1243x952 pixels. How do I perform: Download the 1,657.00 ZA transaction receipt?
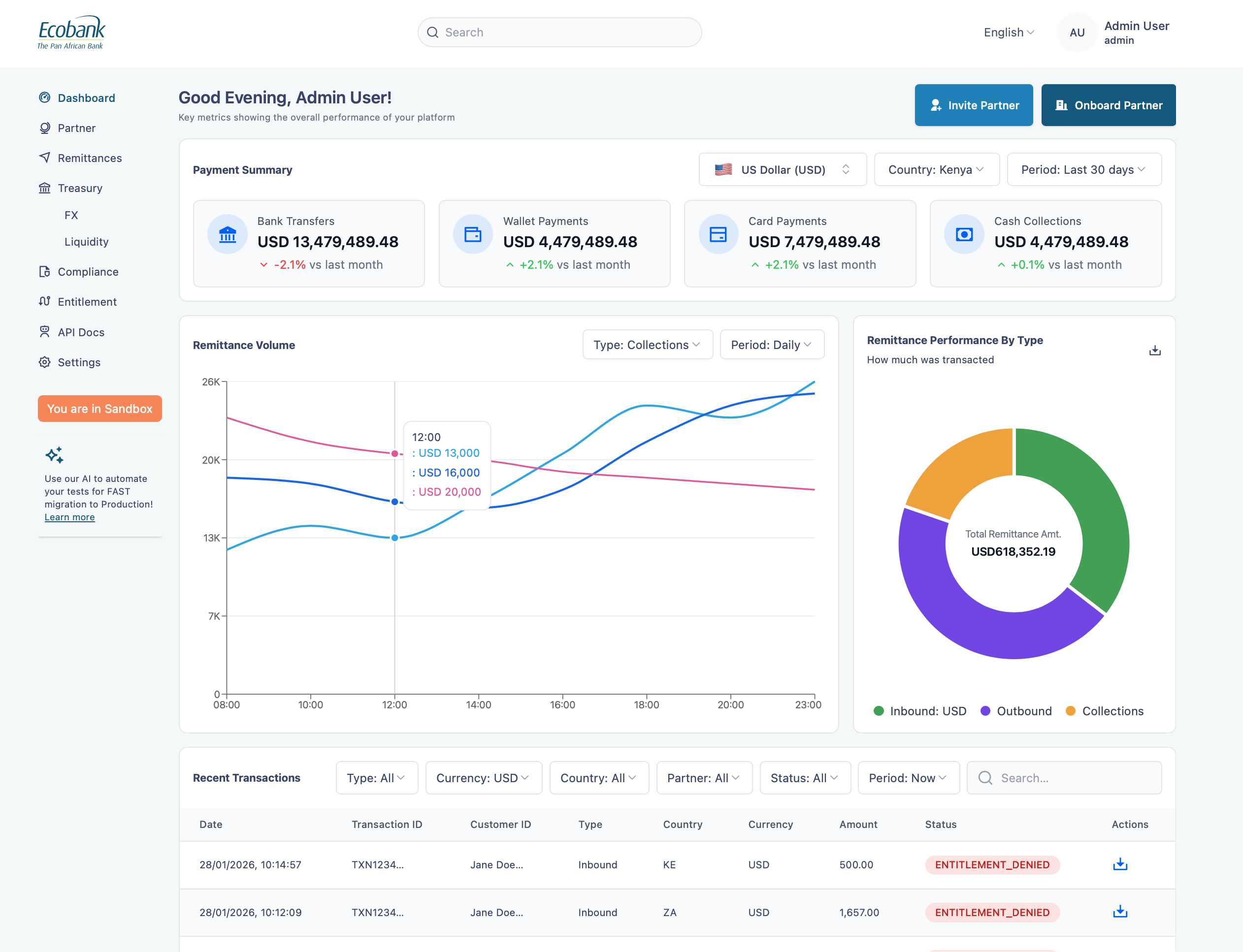point(1120,912)
